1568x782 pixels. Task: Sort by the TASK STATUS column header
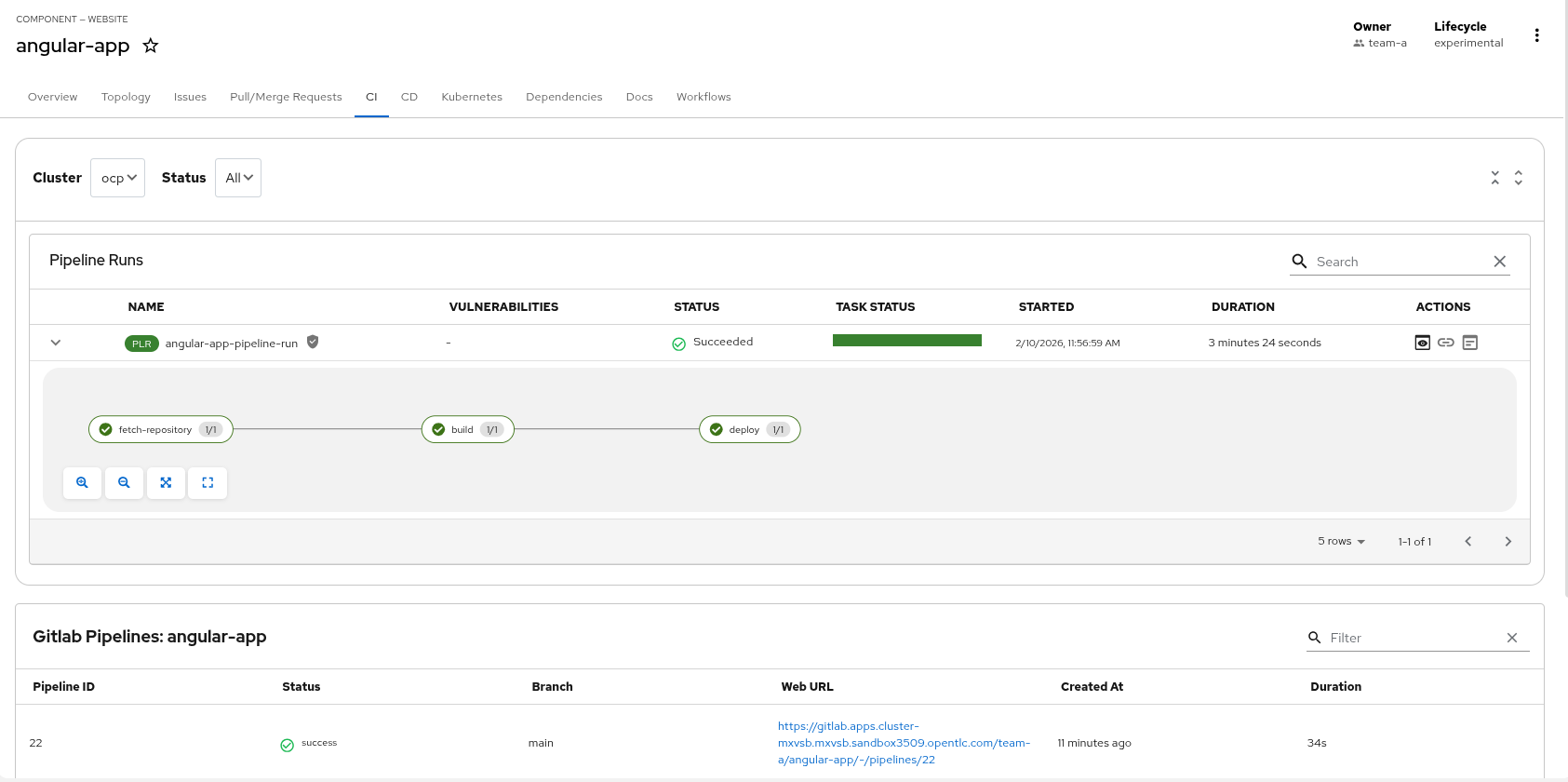click(876, 306)
